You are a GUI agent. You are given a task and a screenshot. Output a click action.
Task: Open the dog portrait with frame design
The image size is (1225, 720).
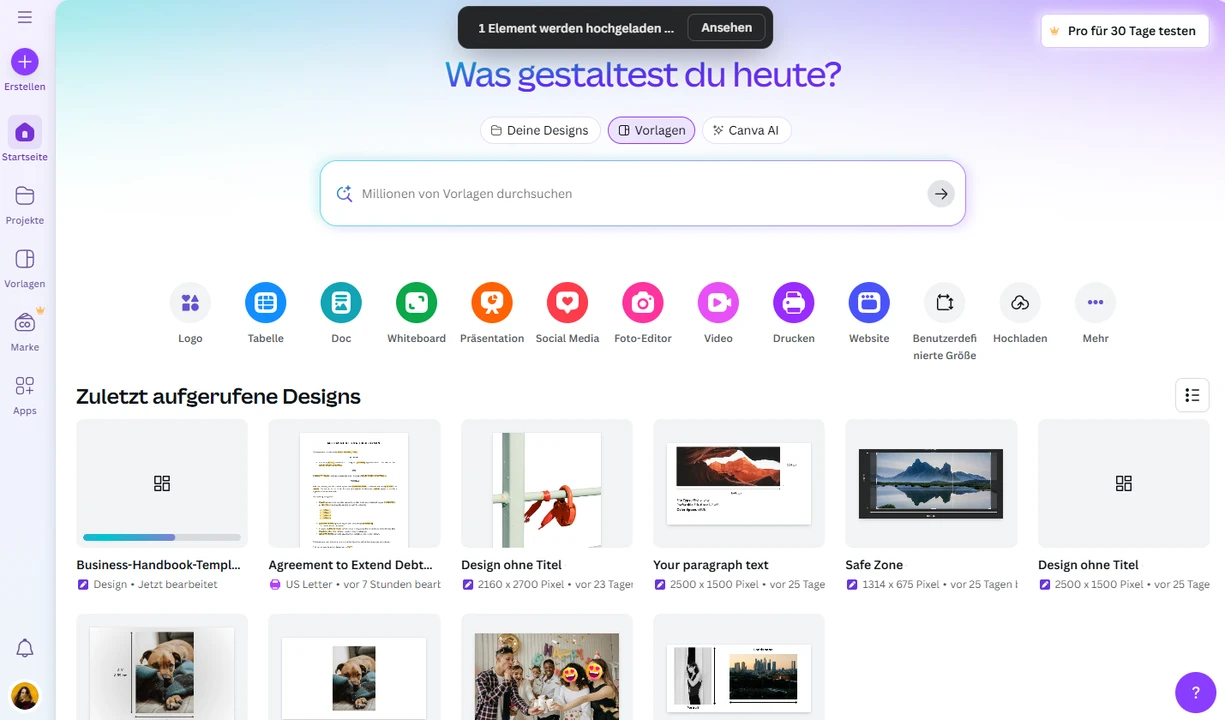pyautogui.click(x=162, y=667)
